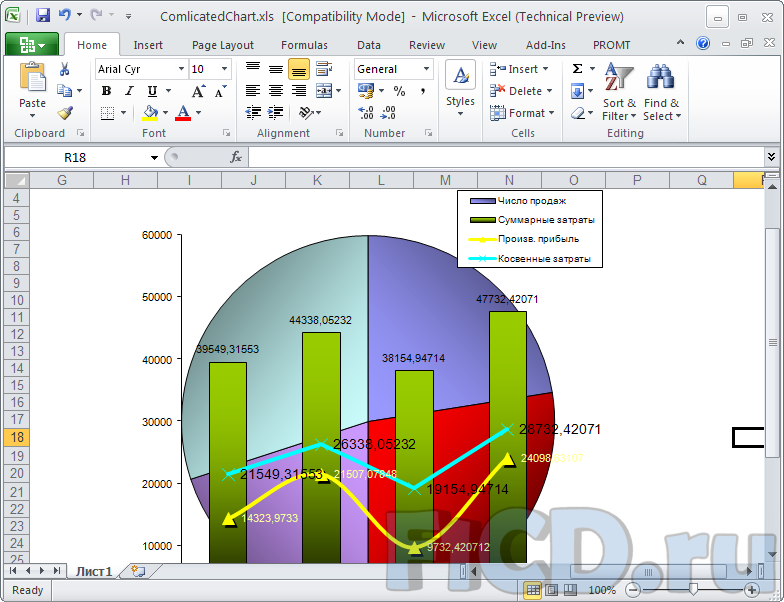Toggle Italic formatting

(x=130, y=91)
